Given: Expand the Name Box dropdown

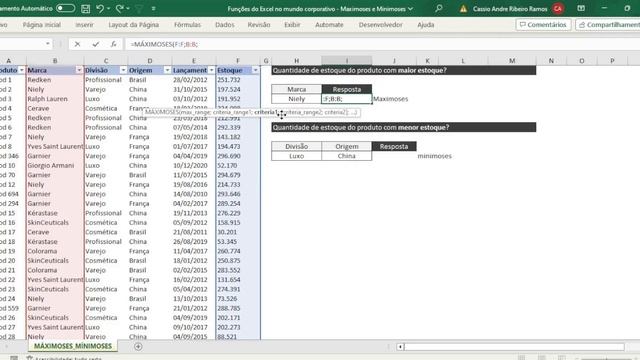Looking at the screenshot, I should [x=48, y=44].
